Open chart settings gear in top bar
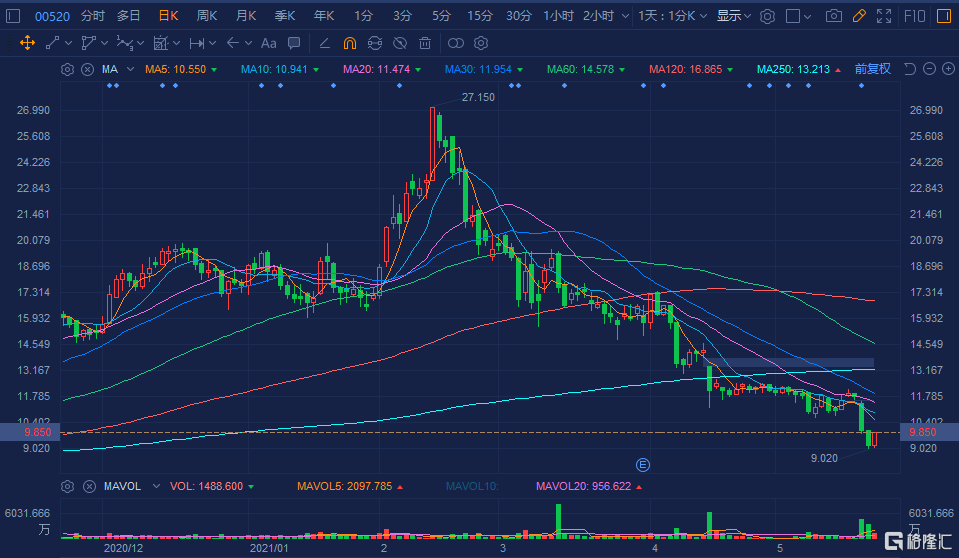 tap(767, 16)
